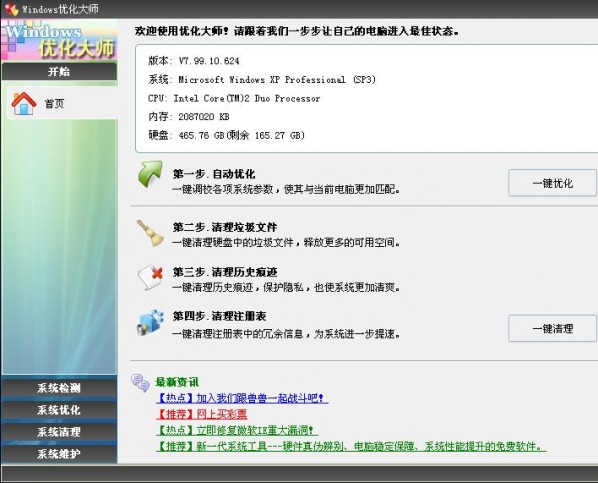Open the 立即修复微软IE重大漏洞 link
Screen dimensions: 598x483
(x=237, y=430)
